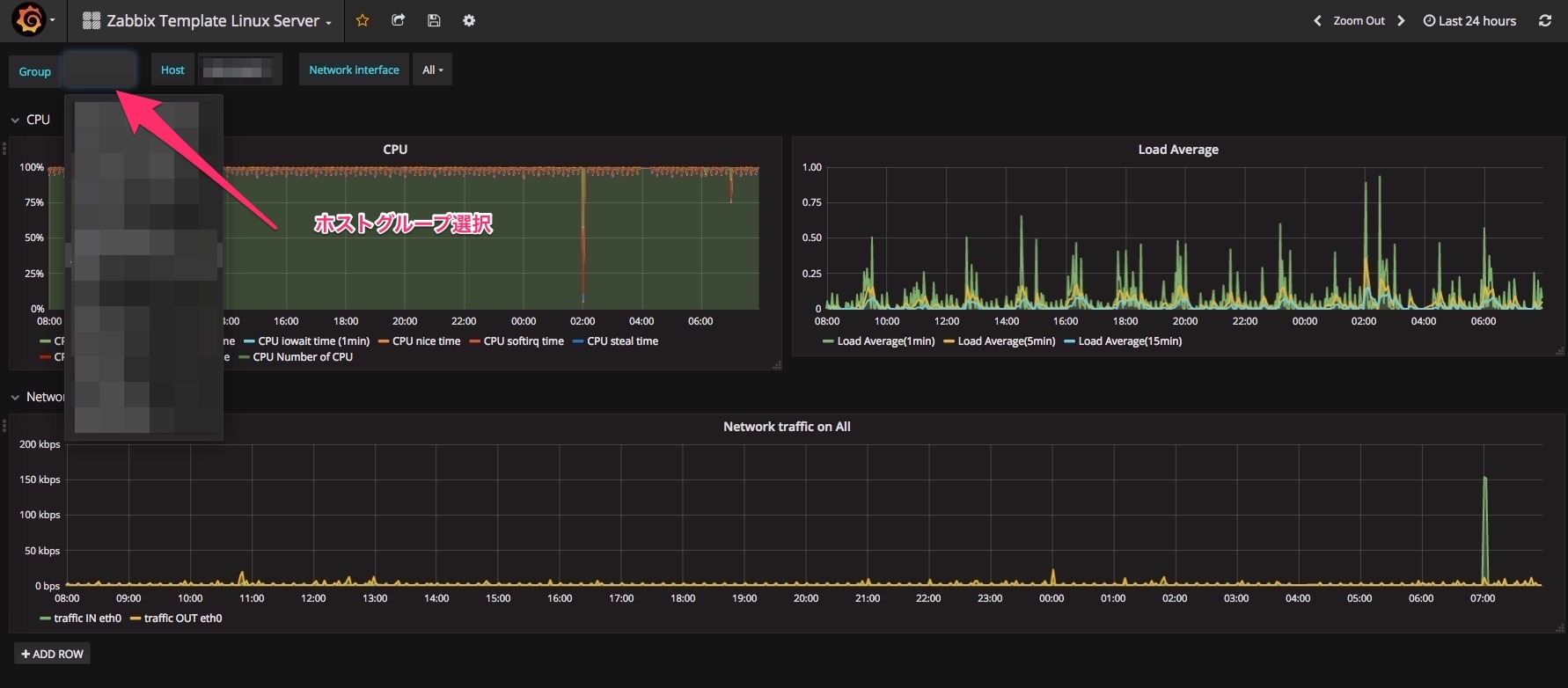Click the ADD ROW button
The height and width of the screenshot is (688, 1568).
pyautogui.click(x=52, y=654)
